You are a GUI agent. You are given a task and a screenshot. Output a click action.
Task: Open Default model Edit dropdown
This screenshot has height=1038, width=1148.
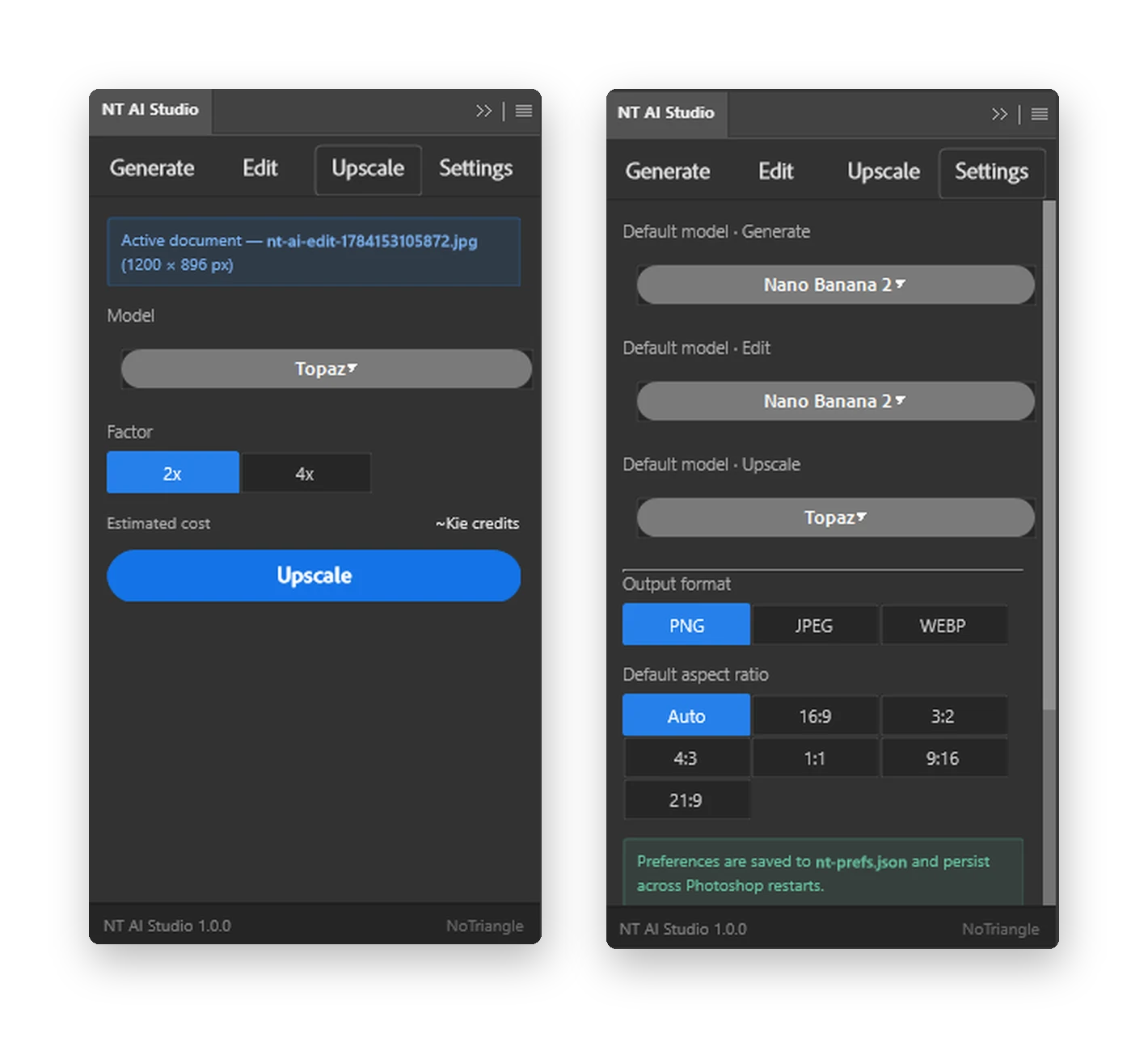coord(836,401)
